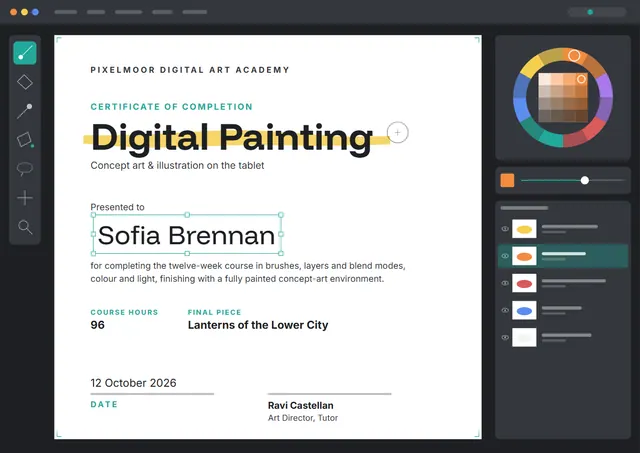Click the Concept art & illustration subtitle
640x453 pixels.
coord(177,165)
